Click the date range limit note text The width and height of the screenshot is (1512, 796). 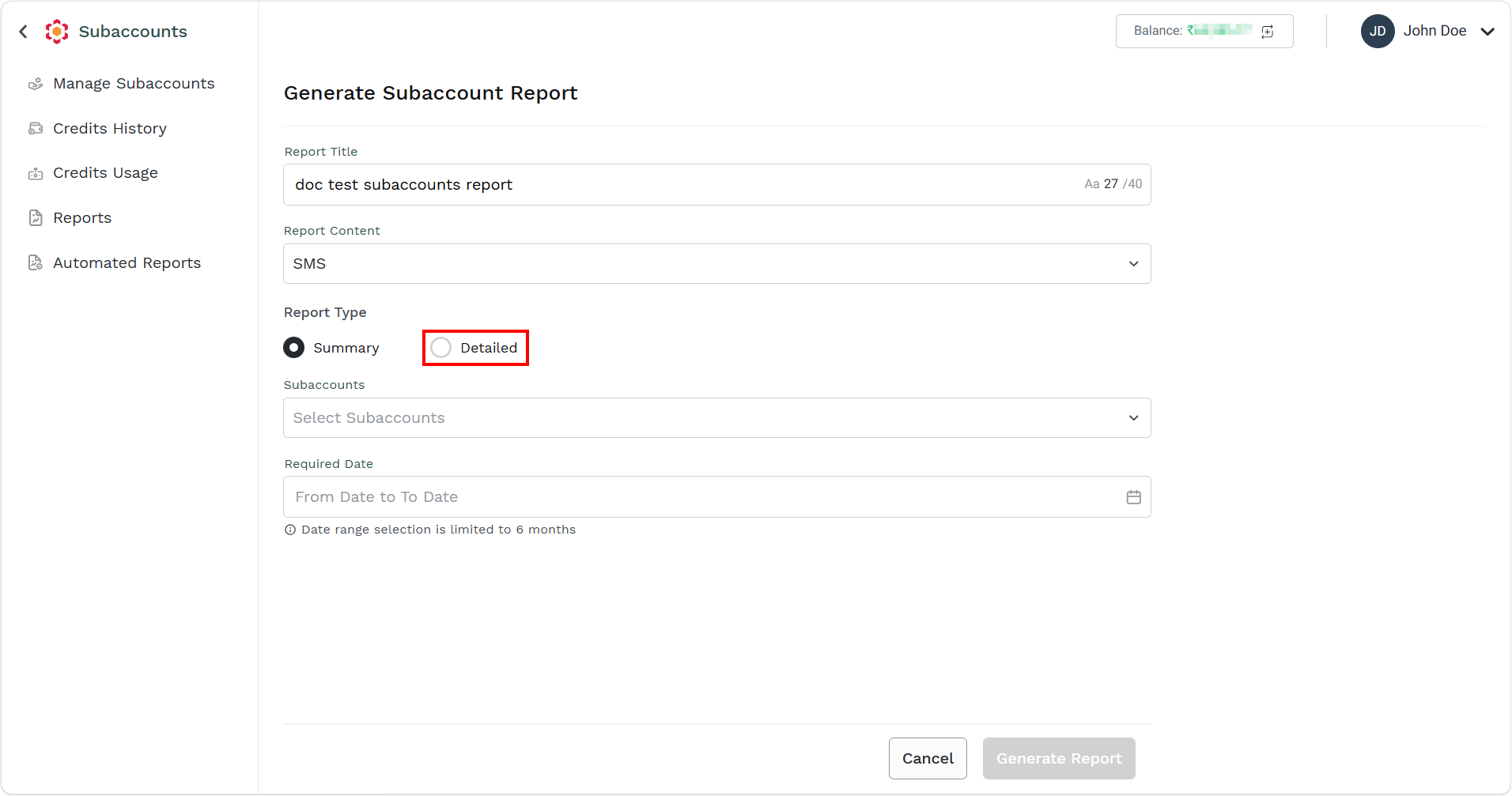438,530
